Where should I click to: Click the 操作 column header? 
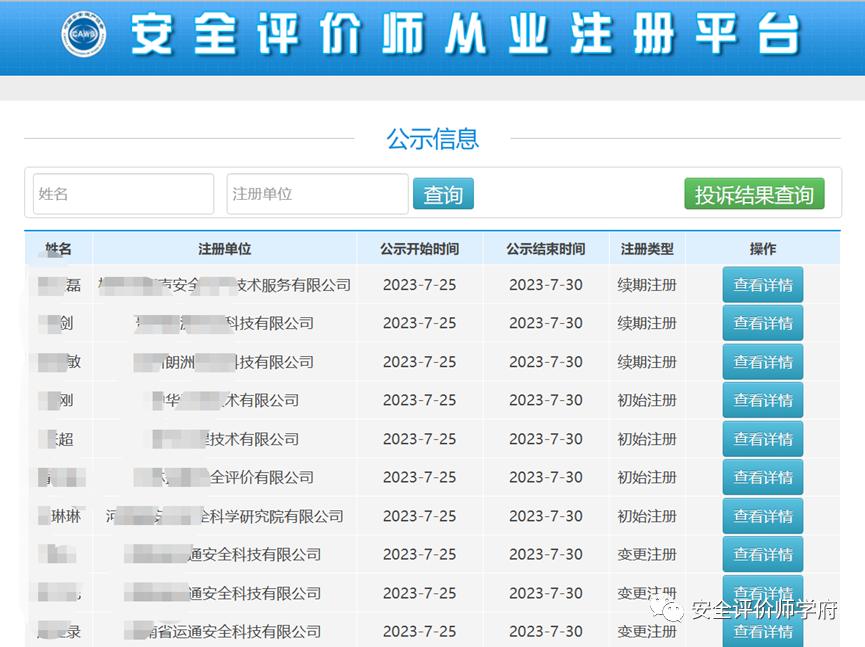(x=763, y=248)
